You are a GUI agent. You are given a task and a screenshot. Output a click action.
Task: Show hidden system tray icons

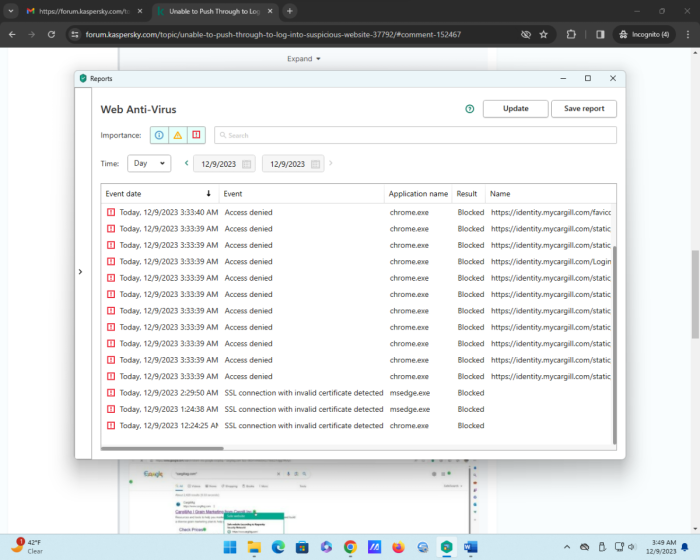click(x=567, y=547)
